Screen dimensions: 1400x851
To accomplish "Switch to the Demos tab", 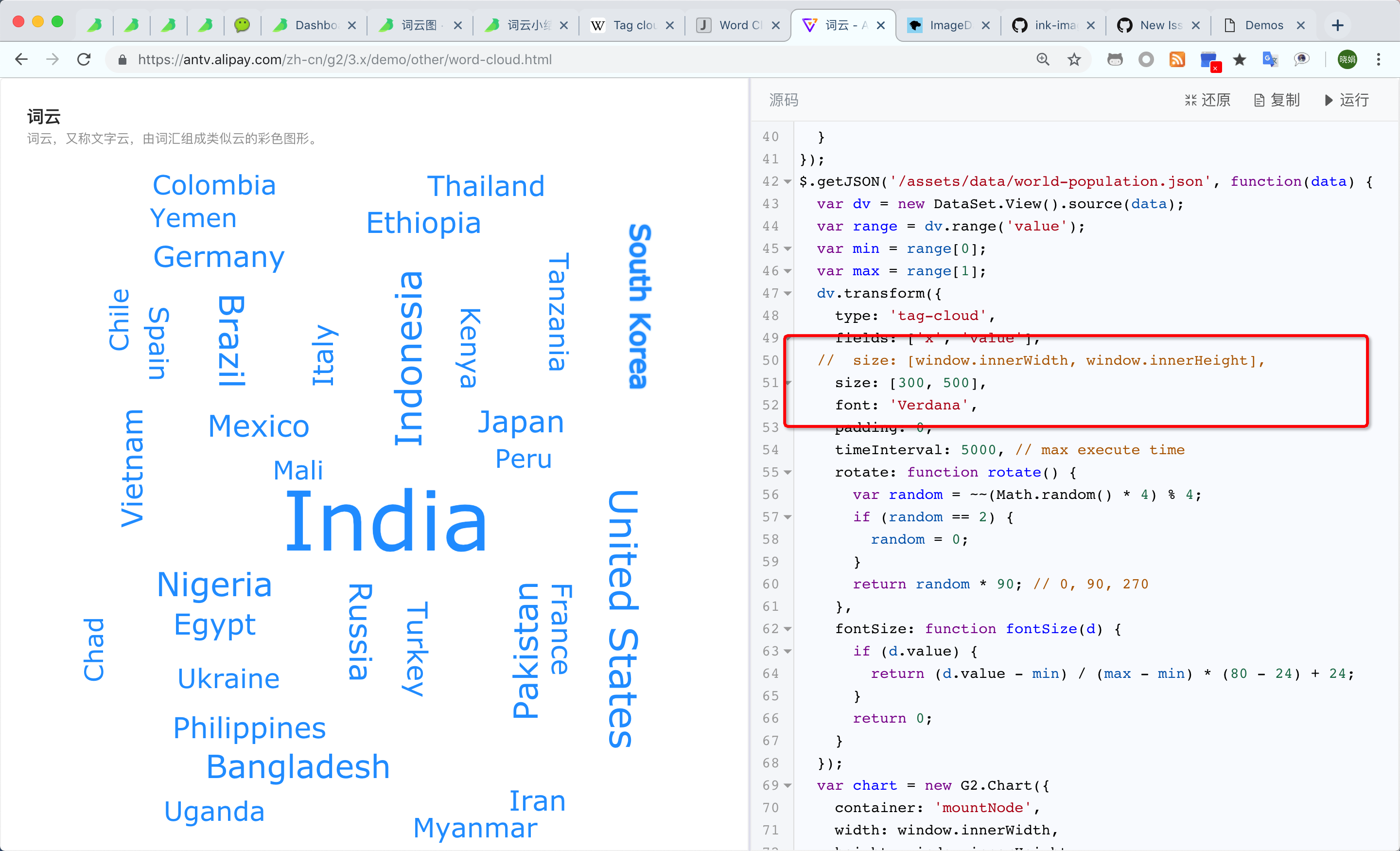I will (1264, 25).
